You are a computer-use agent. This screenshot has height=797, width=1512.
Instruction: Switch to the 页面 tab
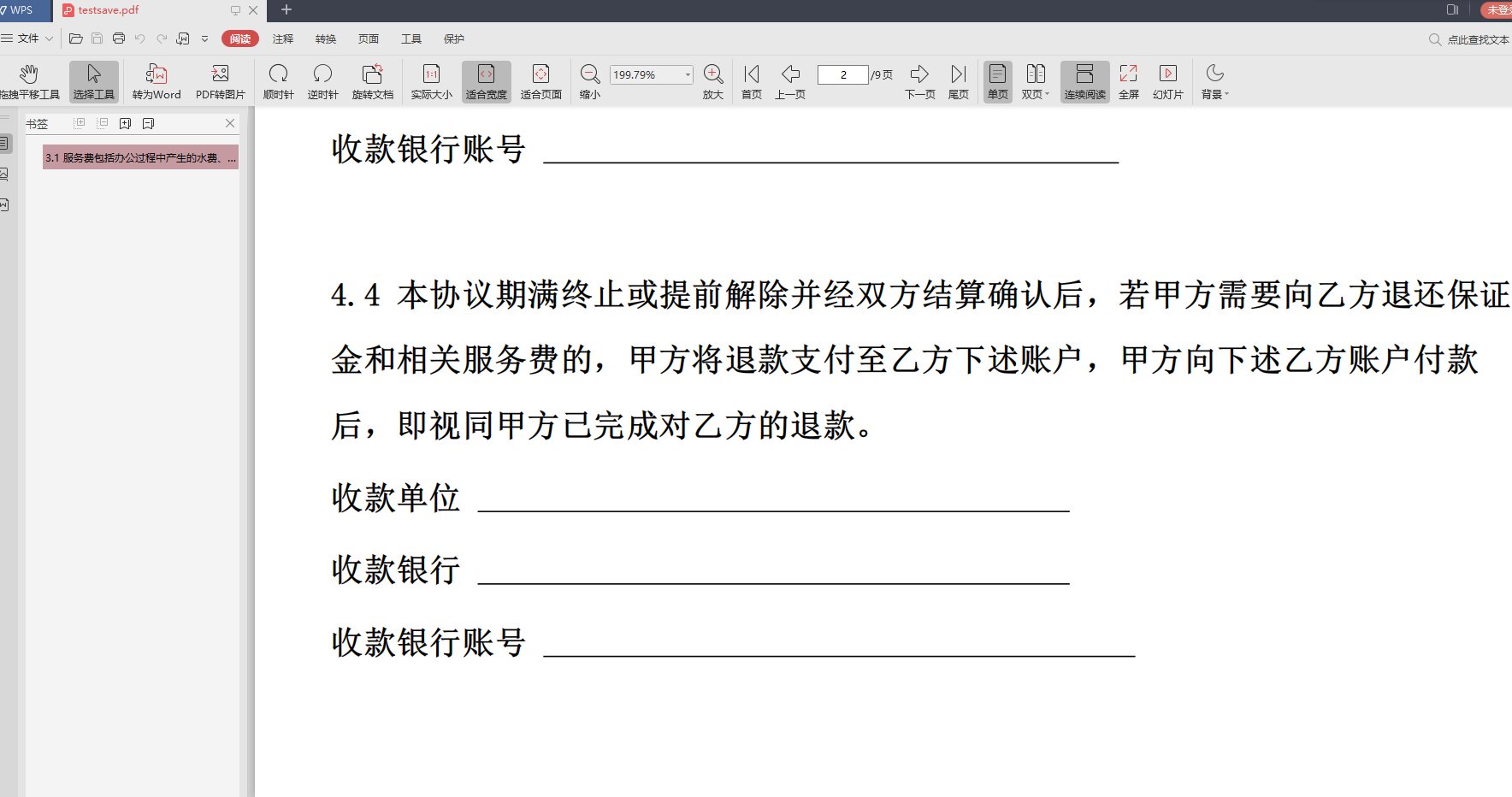point(369,38)
